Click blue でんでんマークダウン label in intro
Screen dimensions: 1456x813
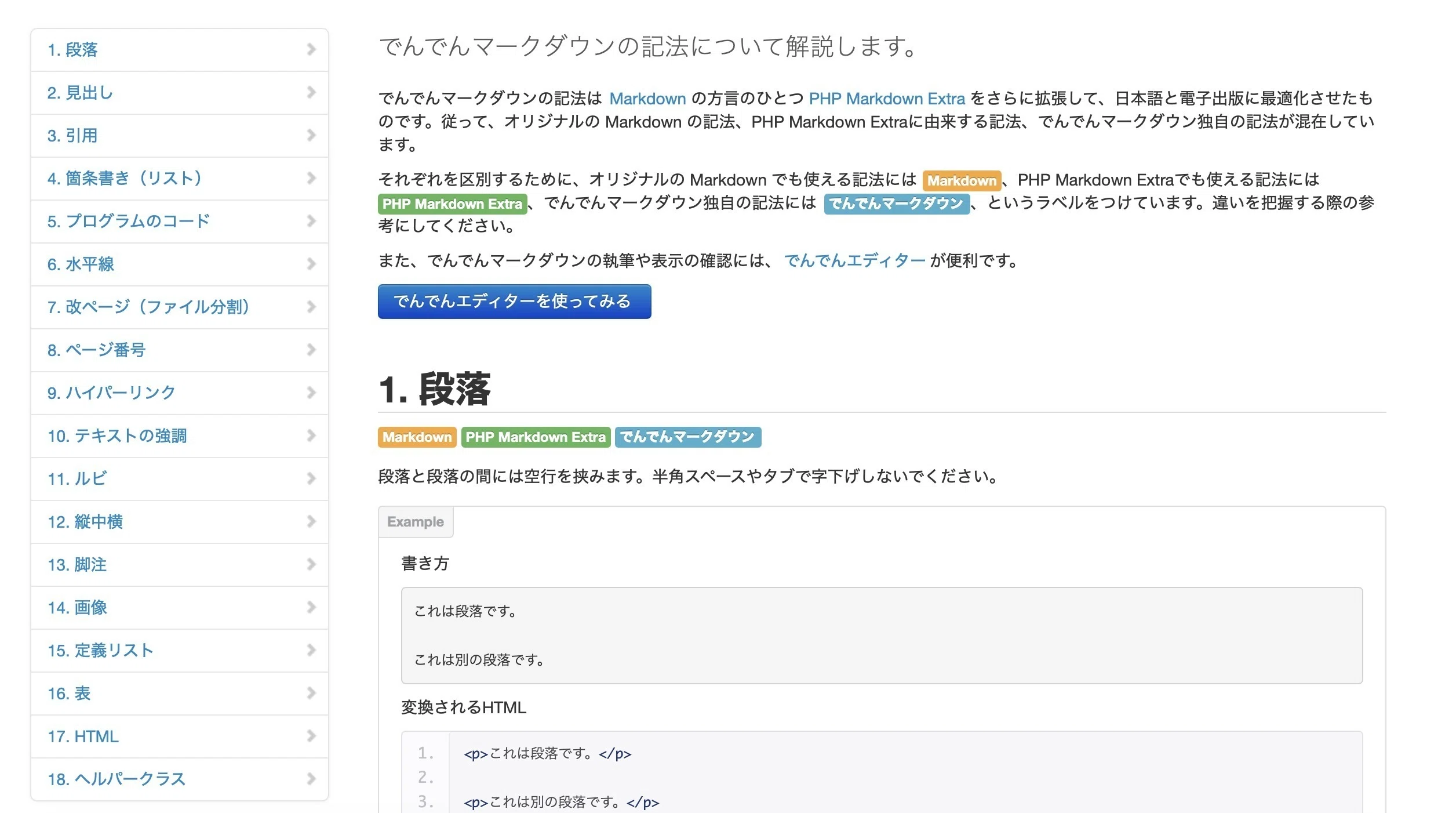[897, 204]
